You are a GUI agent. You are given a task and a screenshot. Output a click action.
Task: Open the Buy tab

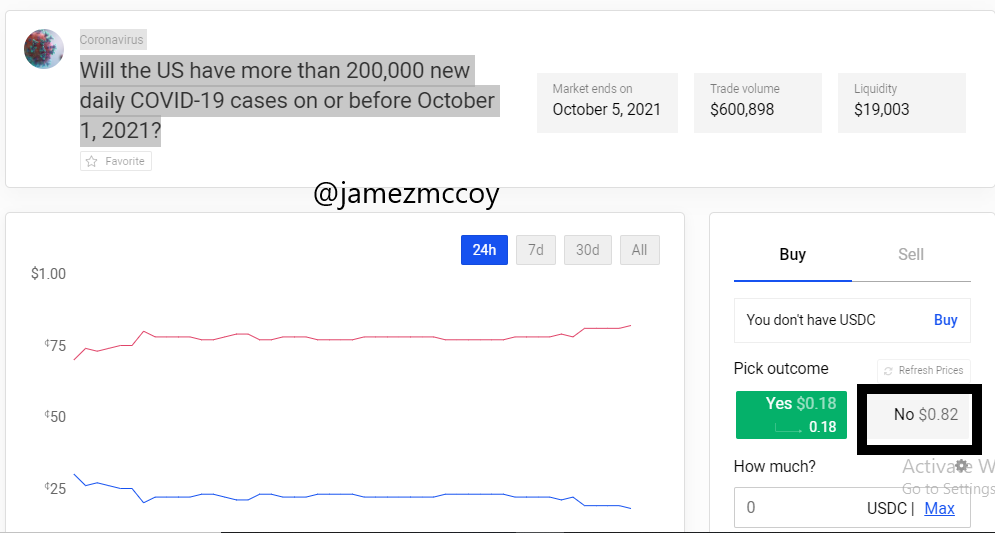click(793, 254)
